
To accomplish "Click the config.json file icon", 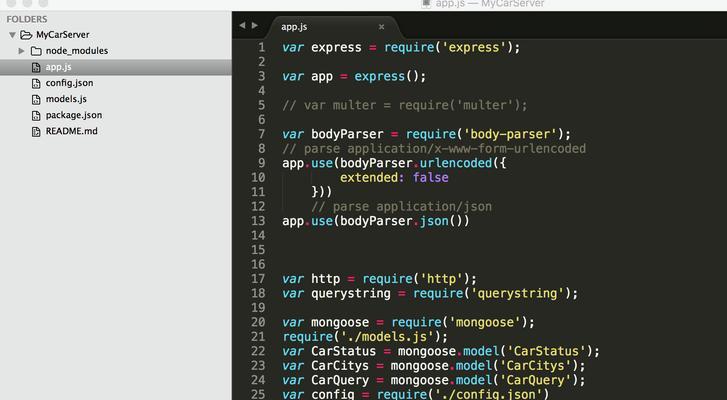I will pyautogui.click(x=36, y=83).
